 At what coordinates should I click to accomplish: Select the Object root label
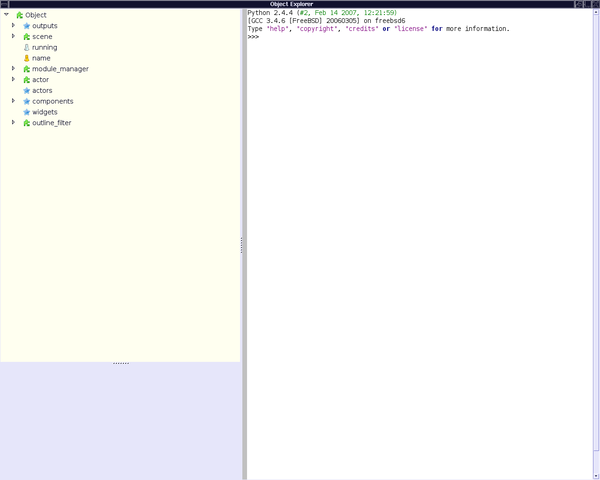[x=36, y=15]
